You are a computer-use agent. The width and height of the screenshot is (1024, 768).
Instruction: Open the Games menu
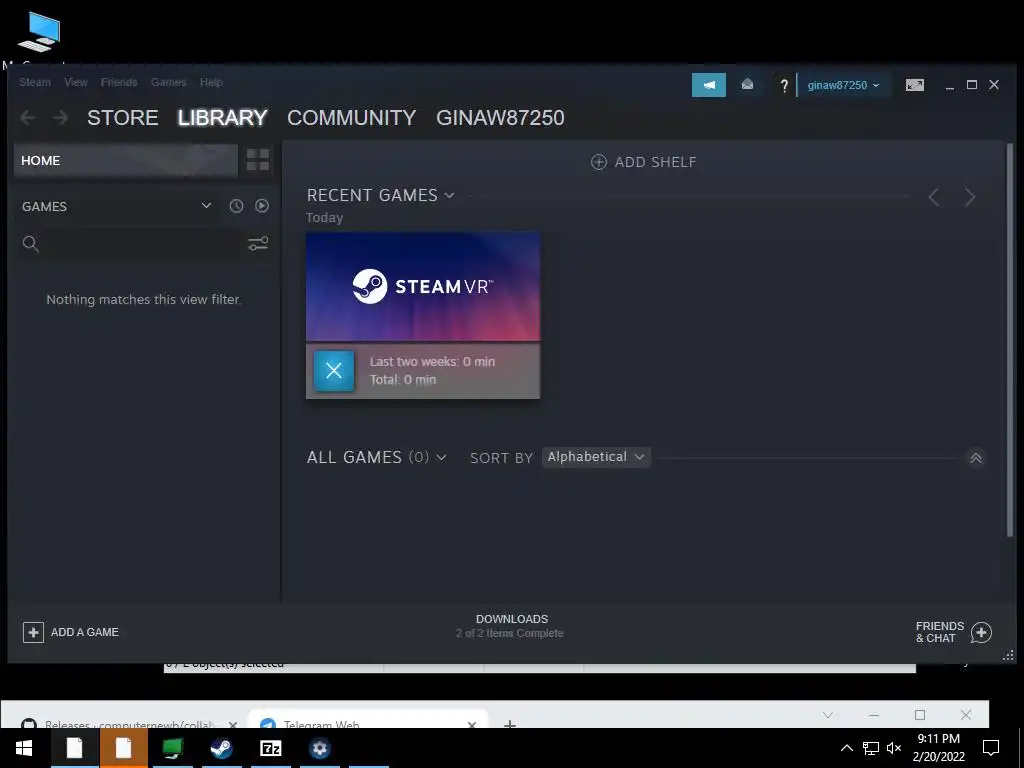(x=168, y=82)
